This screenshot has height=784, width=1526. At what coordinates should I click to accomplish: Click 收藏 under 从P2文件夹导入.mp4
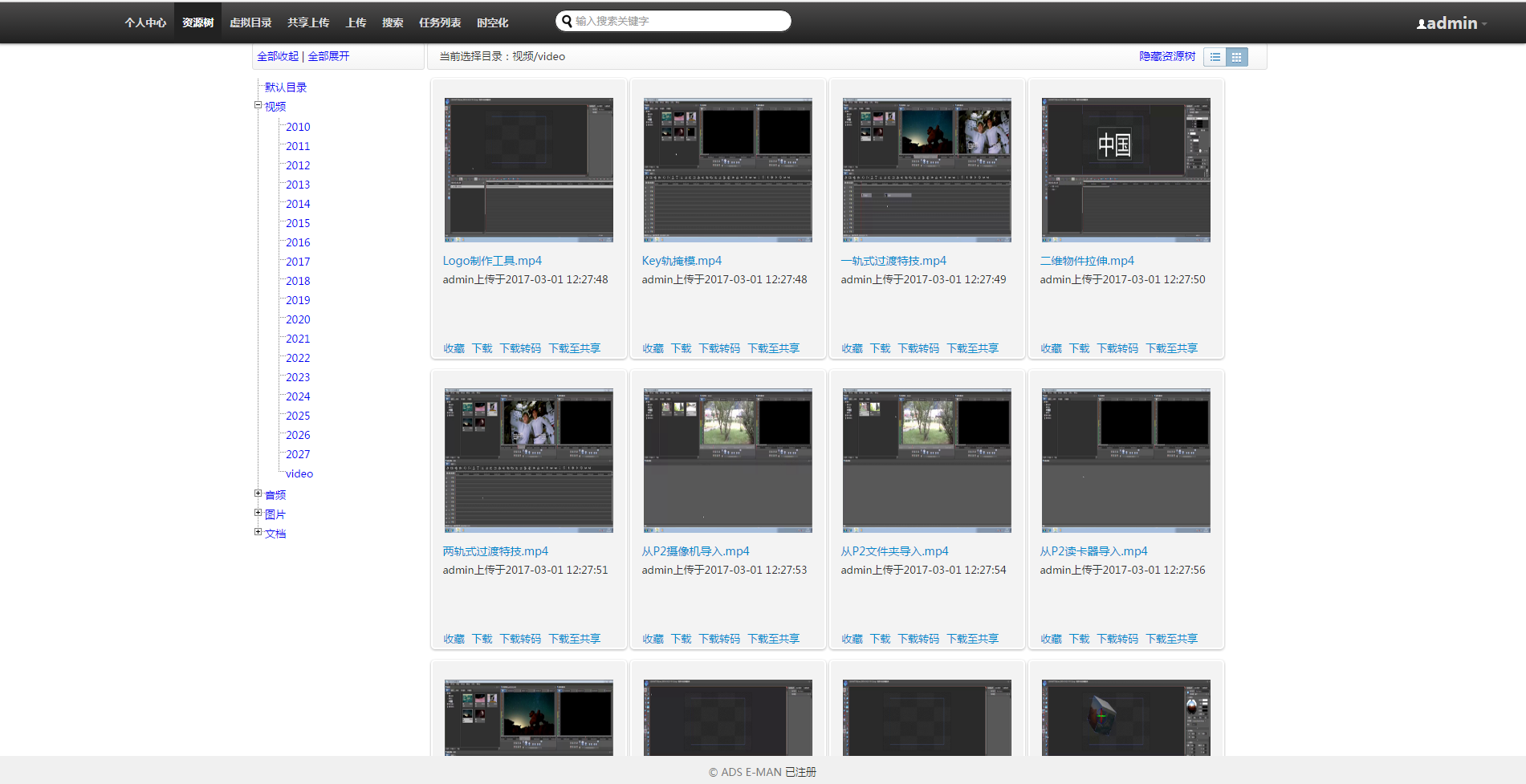853,639
